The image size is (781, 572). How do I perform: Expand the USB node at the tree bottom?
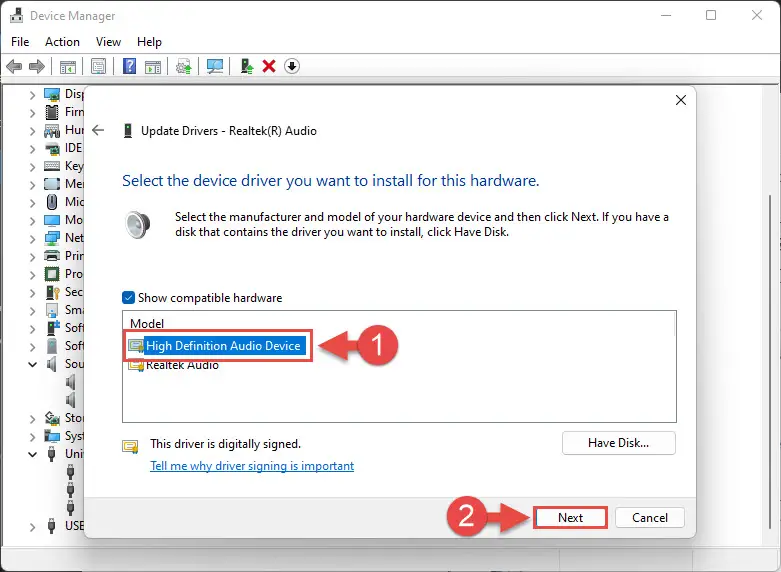click(32, 526)
